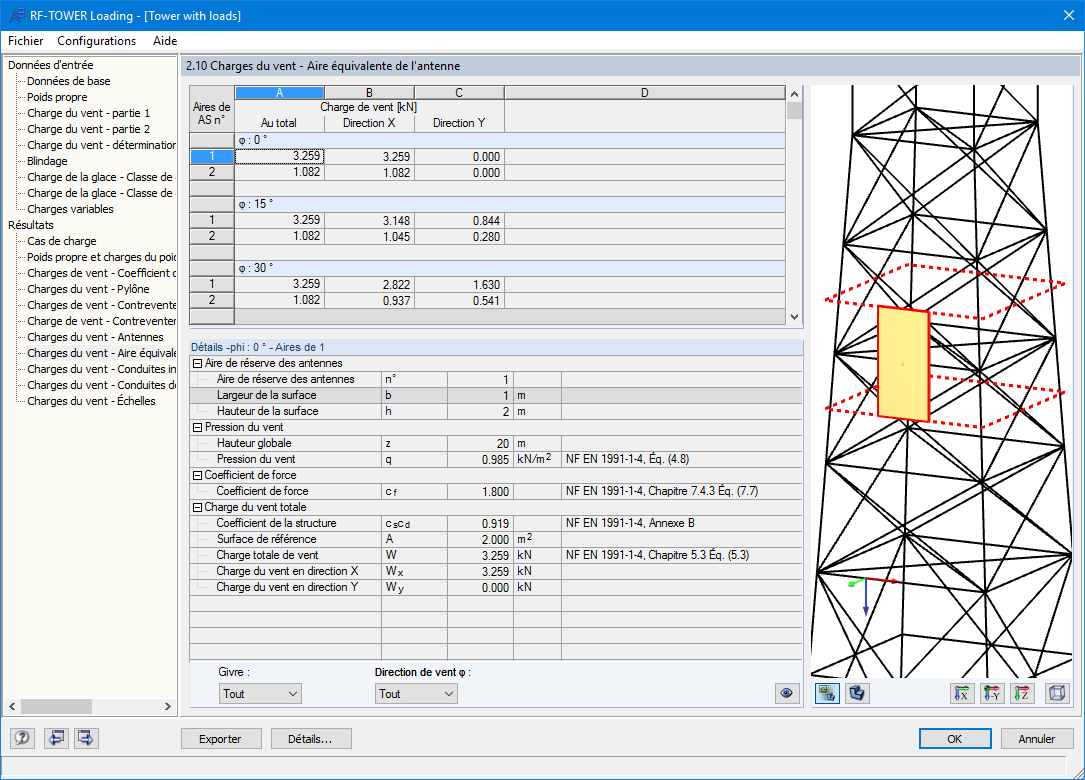Select Cas de charge result item
The width and height of the screenshot is (1085, 780).
[62, 241]
